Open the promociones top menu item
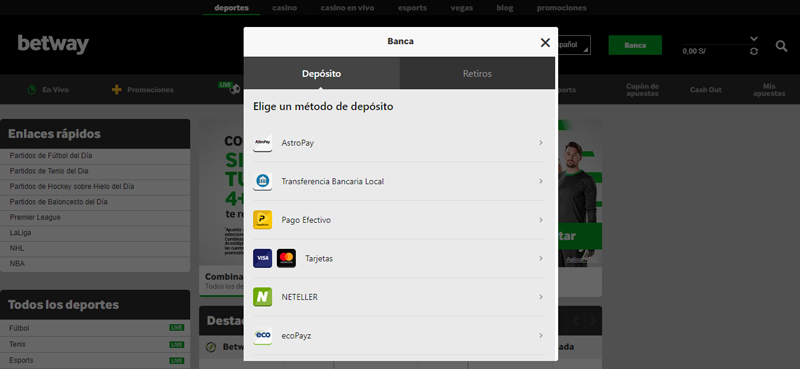The width and height of the screenshot is (800, 369). 561,8
